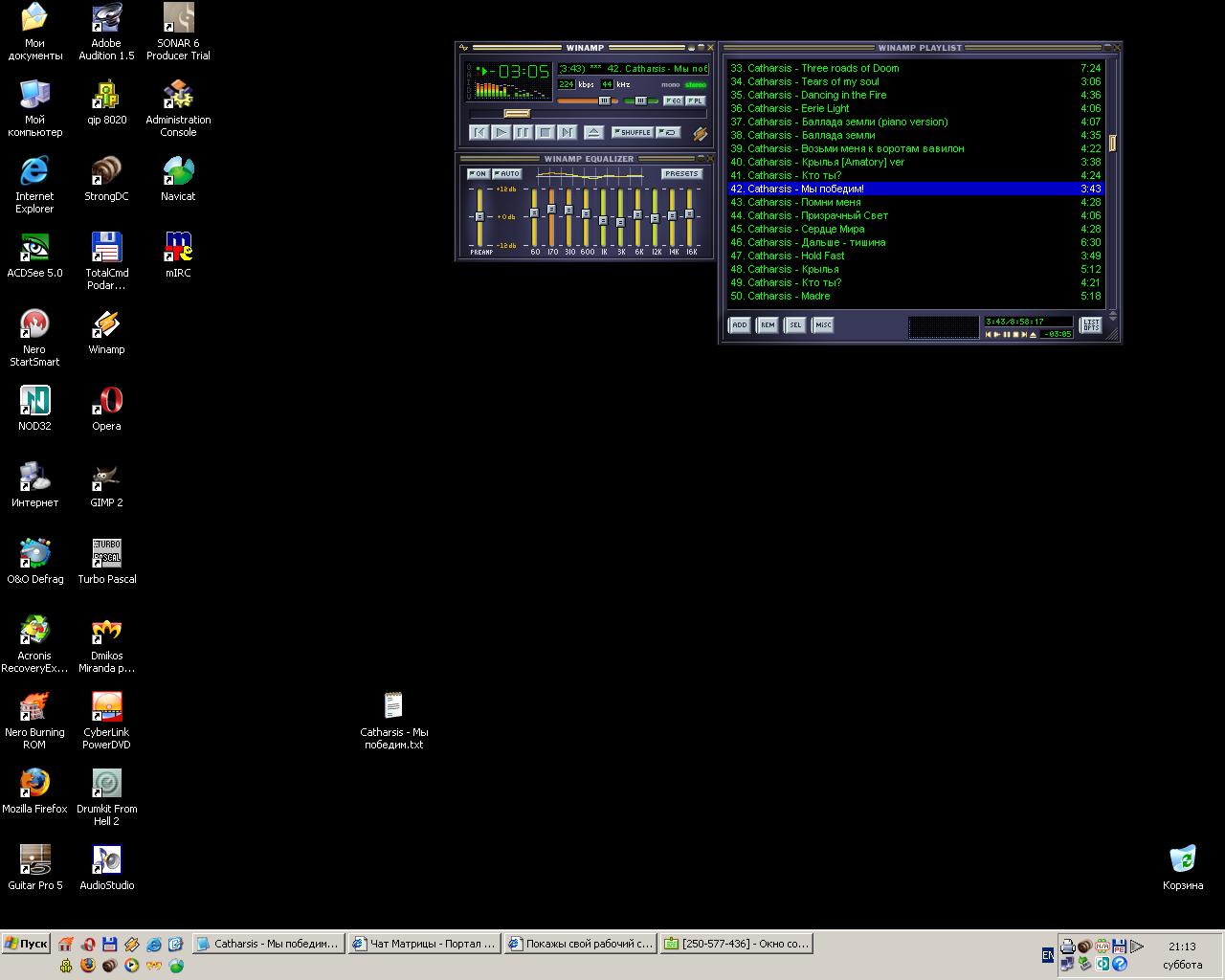Adjust the 60 Hz equalizer band

pyautogui.click(x=535, y=216)
